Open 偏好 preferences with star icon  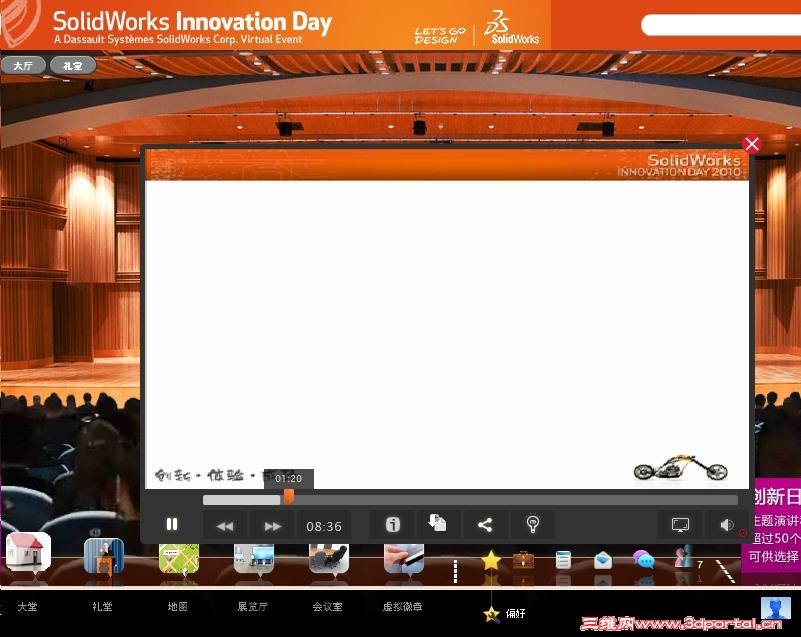(x=504, y=614)
